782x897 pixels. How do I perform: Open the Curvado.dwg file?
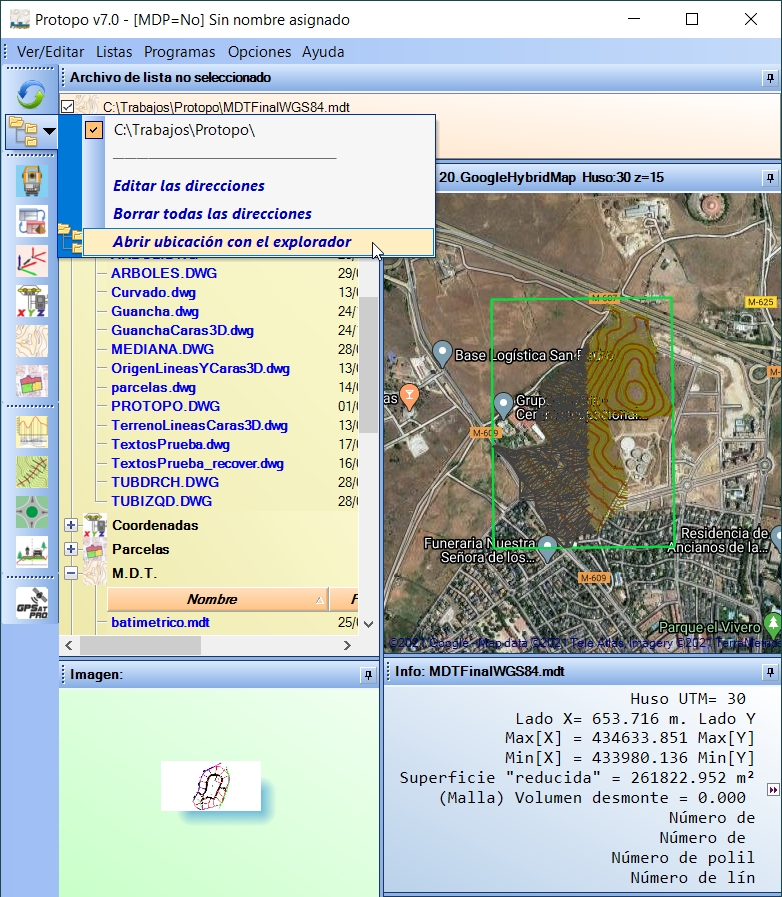153,292
